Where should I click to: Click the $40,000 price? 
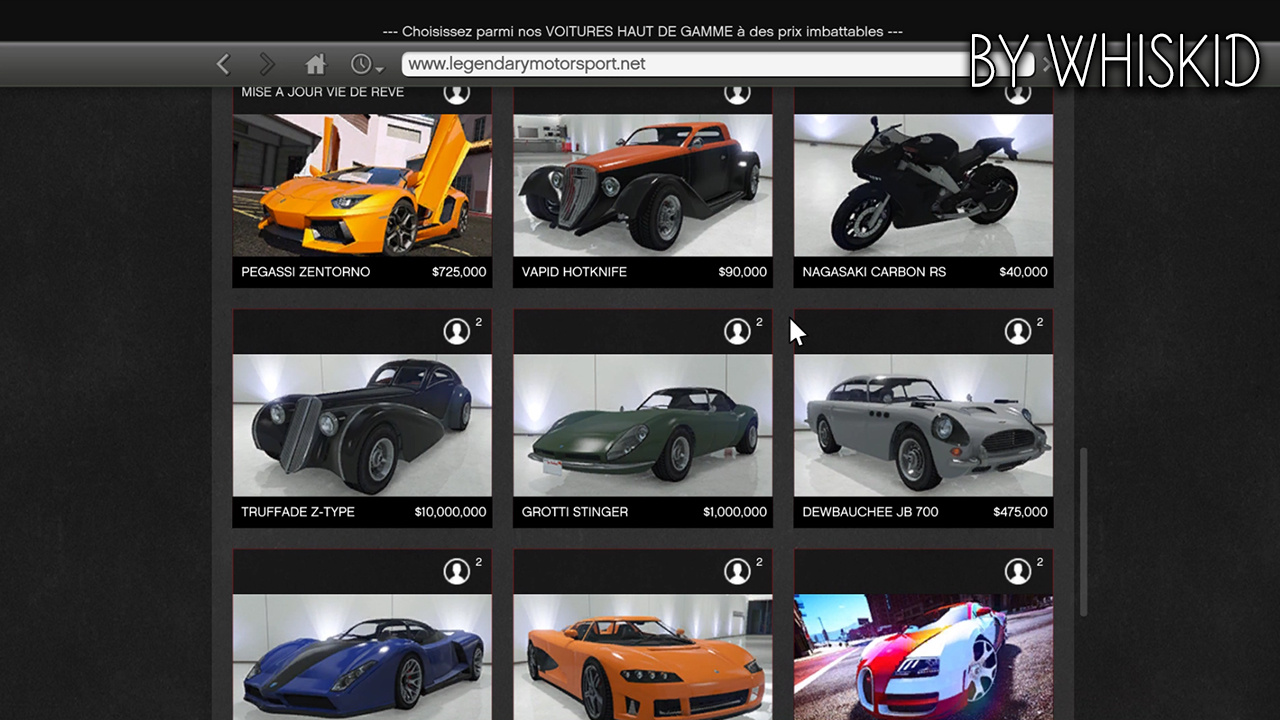click(x=1023, y=272)
